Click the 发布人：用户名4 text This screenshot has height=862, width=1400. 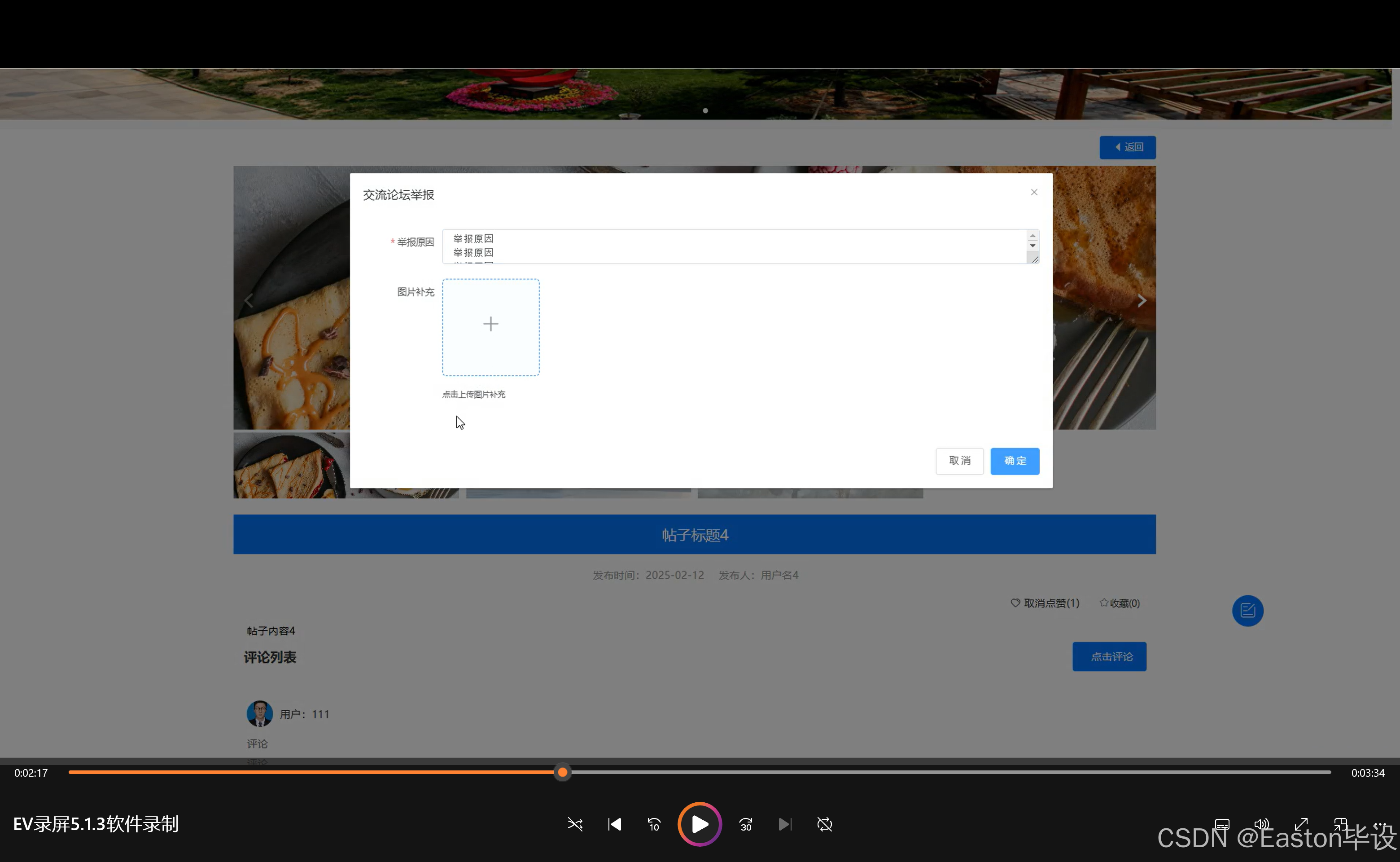[758, 575]
